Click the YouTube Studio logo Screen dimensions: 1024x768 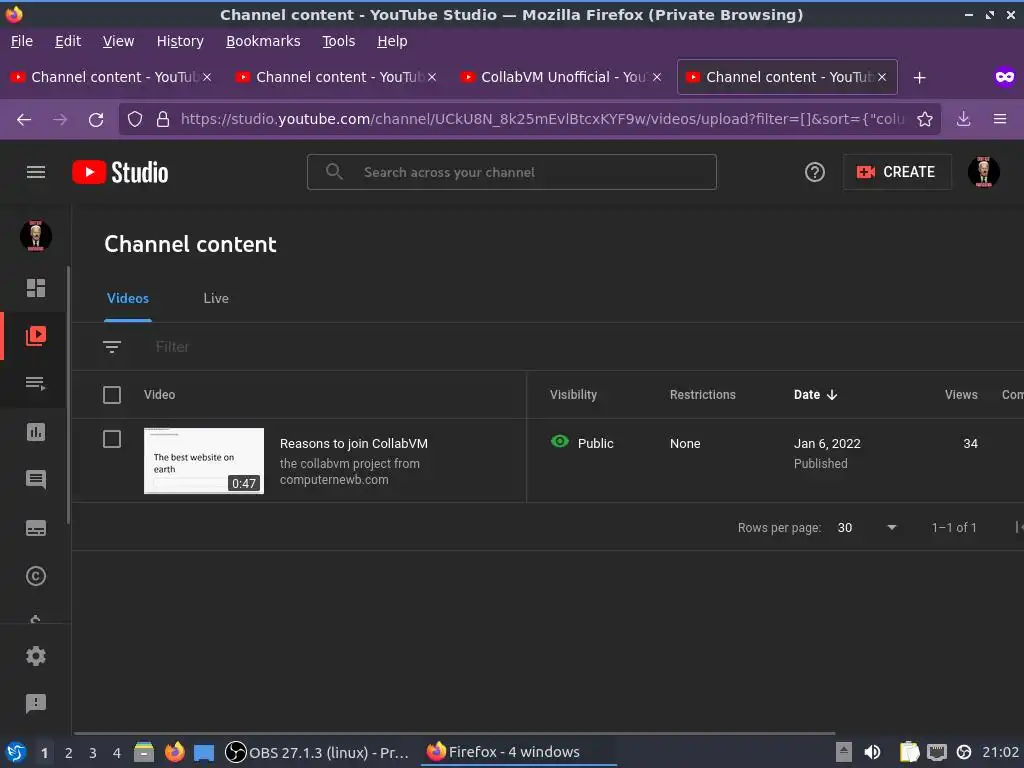click(x=120, y=172)
